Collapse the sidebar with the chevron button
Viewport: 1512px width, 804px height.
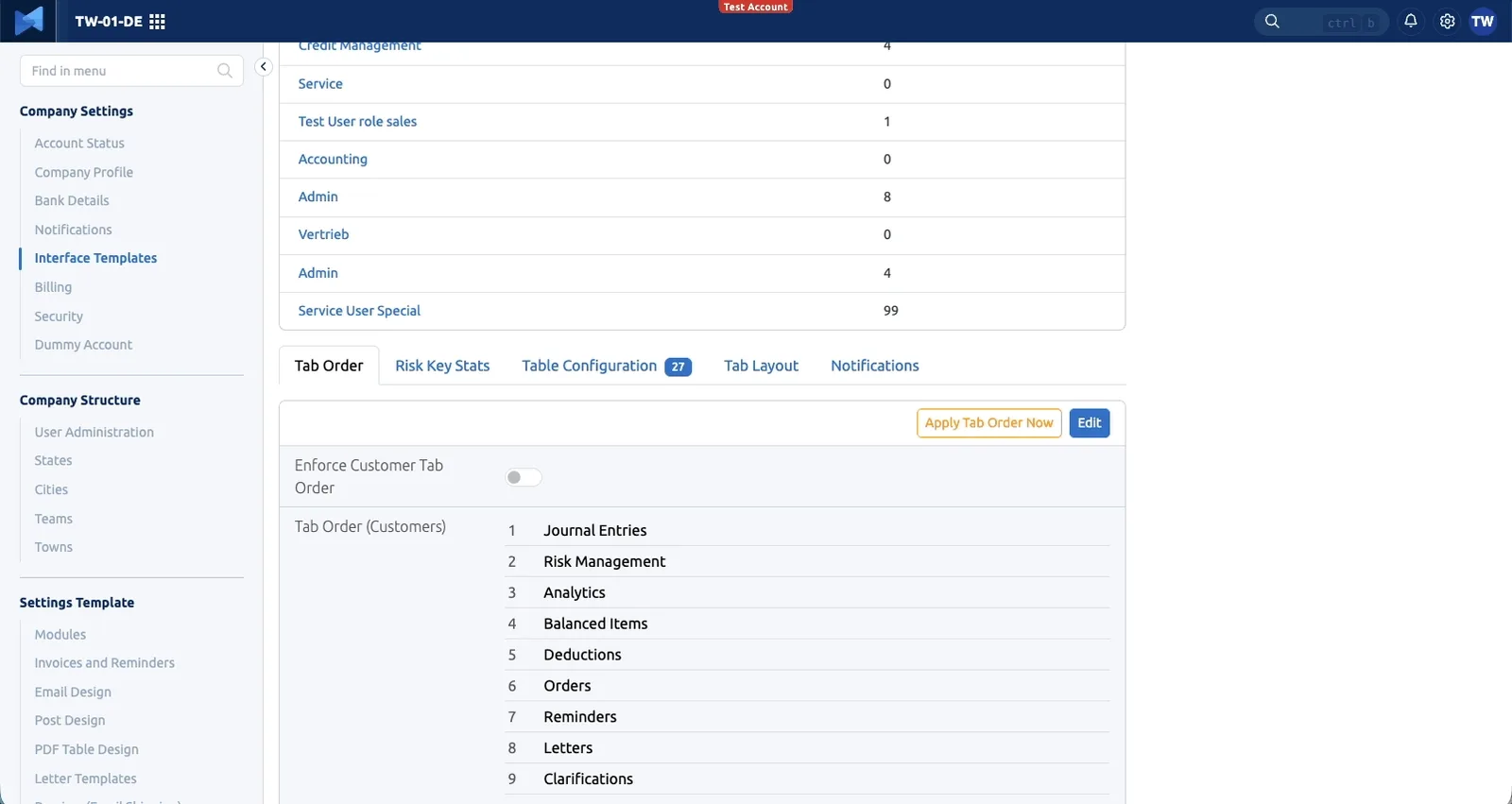click(264, 66)
